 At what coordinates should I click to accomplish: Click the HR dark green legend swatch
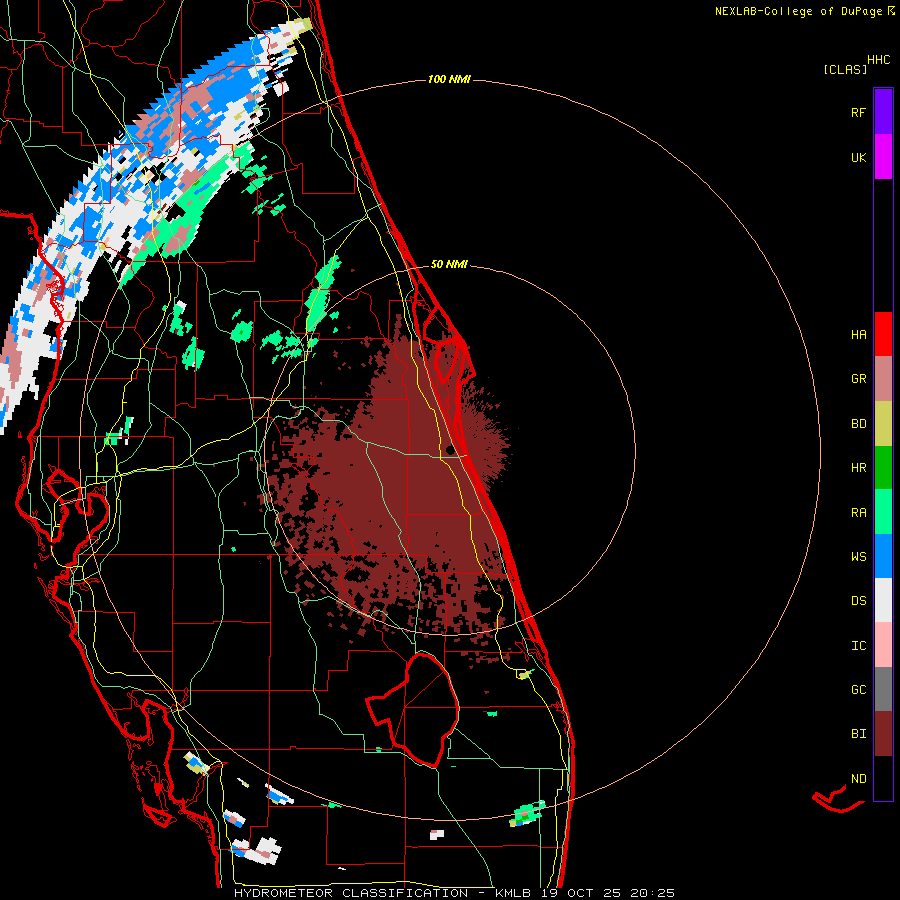tap(883, 467)
